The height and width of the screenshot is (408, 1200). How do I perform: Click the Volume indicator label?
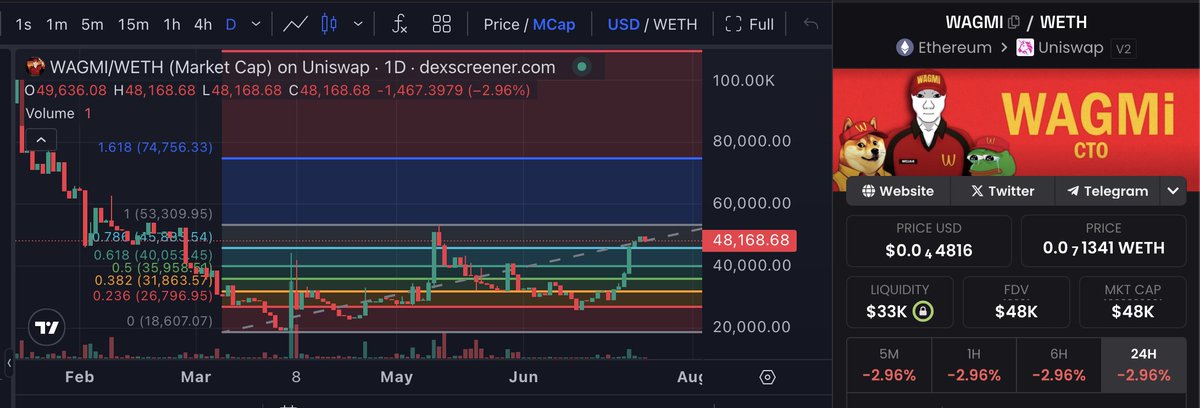[x=50, y=114]
